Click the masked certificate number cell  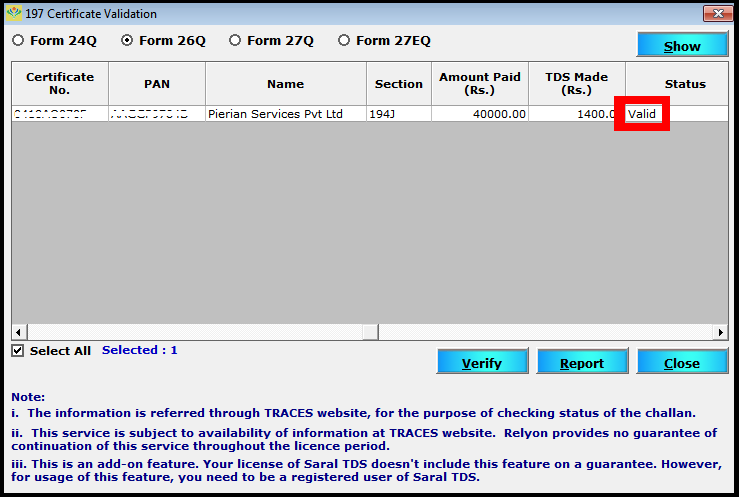[60, 114]
